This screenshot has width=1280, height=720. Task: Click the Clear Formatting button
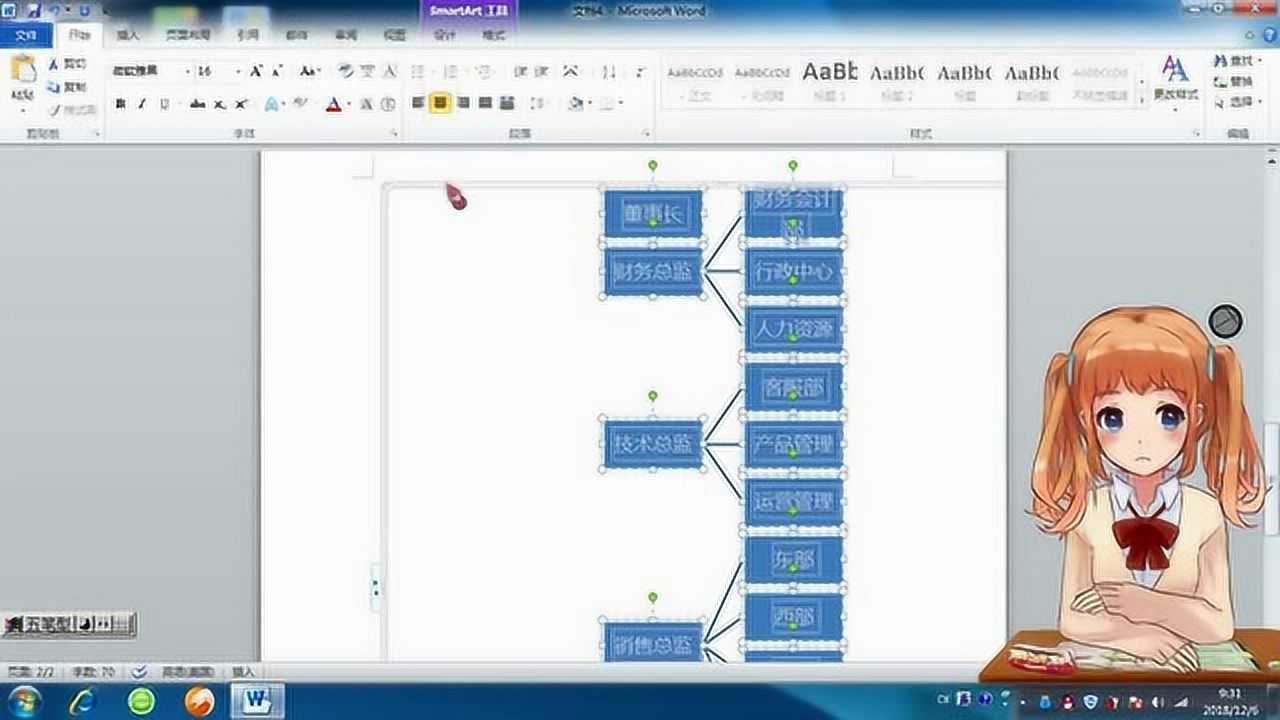[x=346, y=71]
